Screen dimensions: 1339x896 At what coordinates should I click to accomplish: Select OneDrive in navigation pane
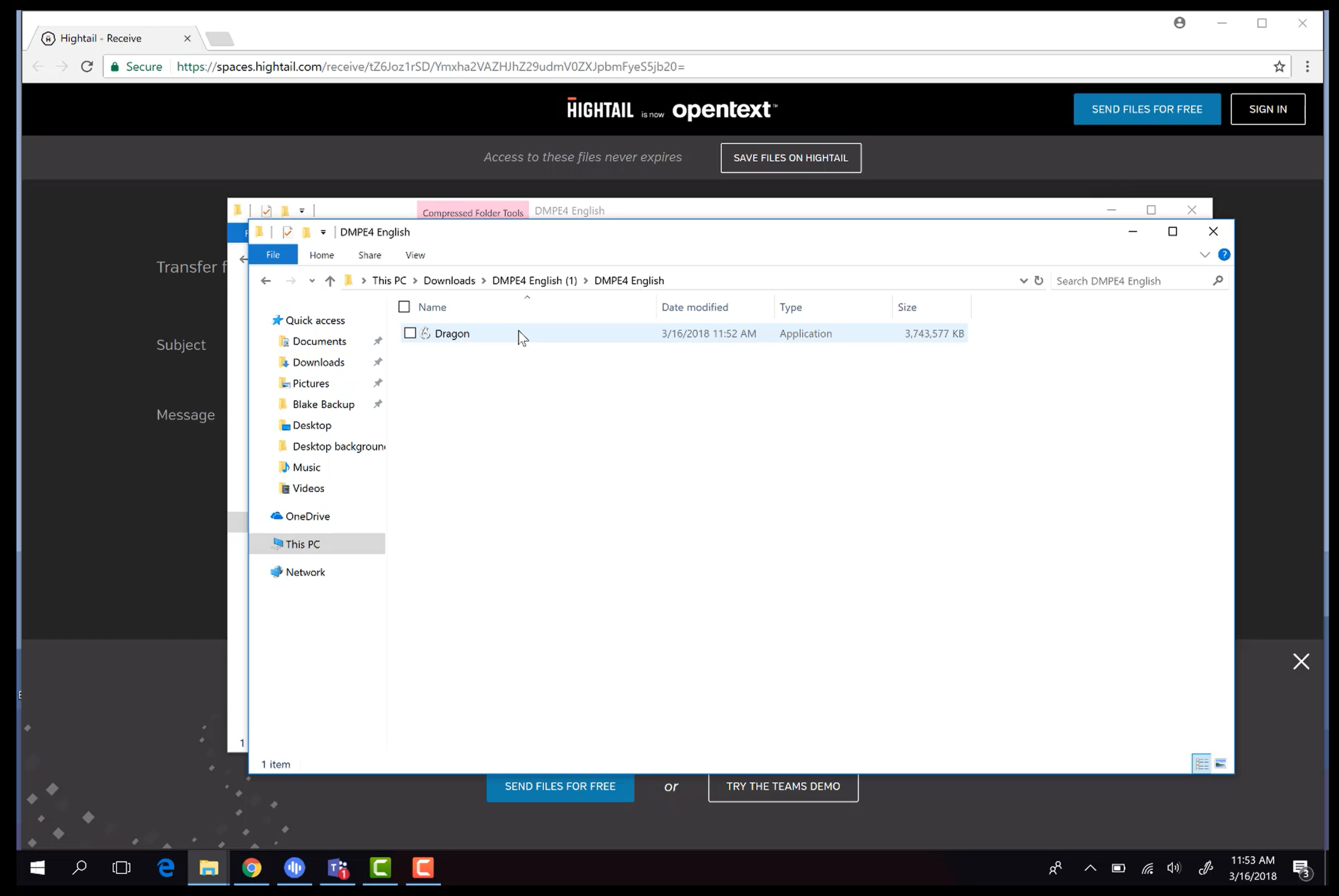point(307,516)
